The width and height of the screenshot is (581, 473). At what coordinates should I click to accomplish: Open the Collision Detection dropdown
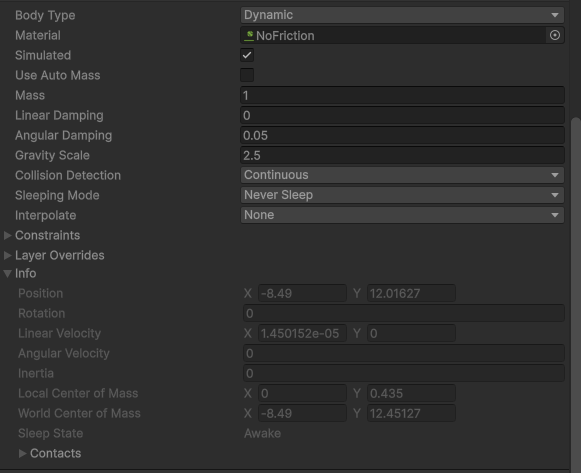click(402, 175)
